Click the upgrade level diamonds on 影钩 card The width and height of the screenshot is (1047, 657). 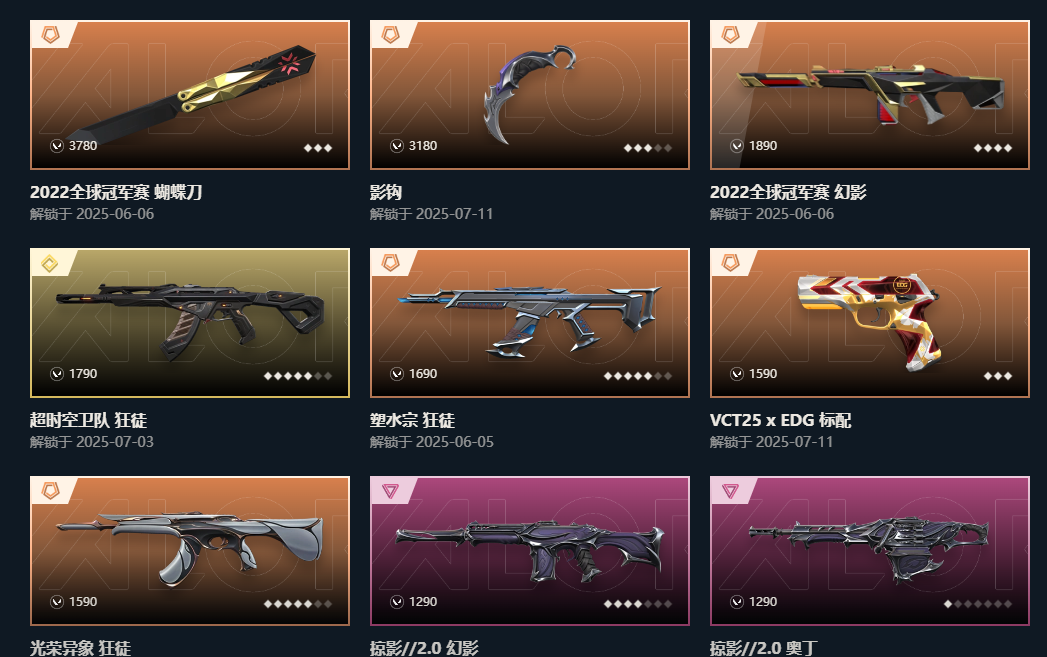coord(648,148)
